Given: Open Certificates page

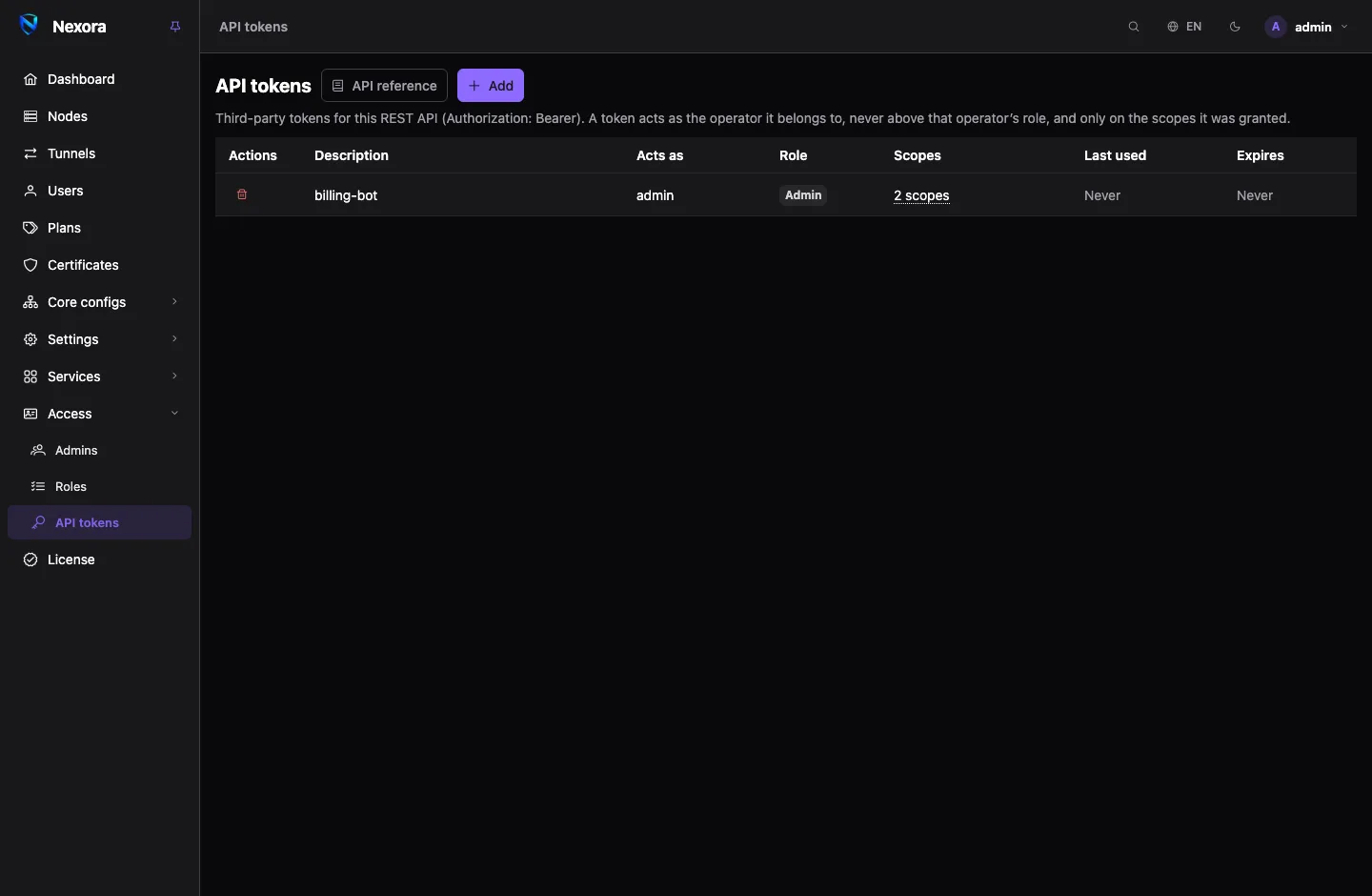Looking at the screenshot, I should [x=99, y=265].
